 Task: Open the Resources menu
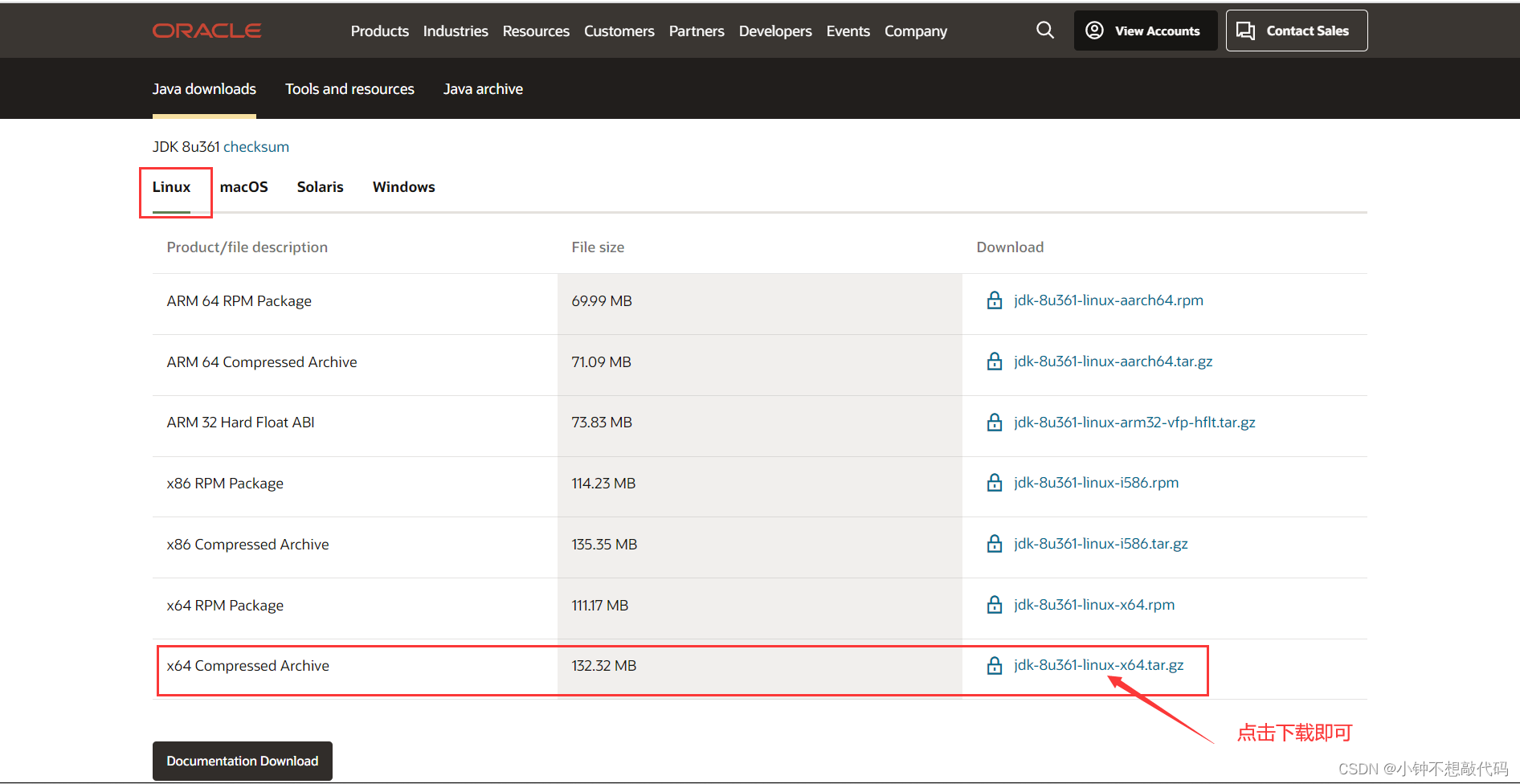pos(536,31)
